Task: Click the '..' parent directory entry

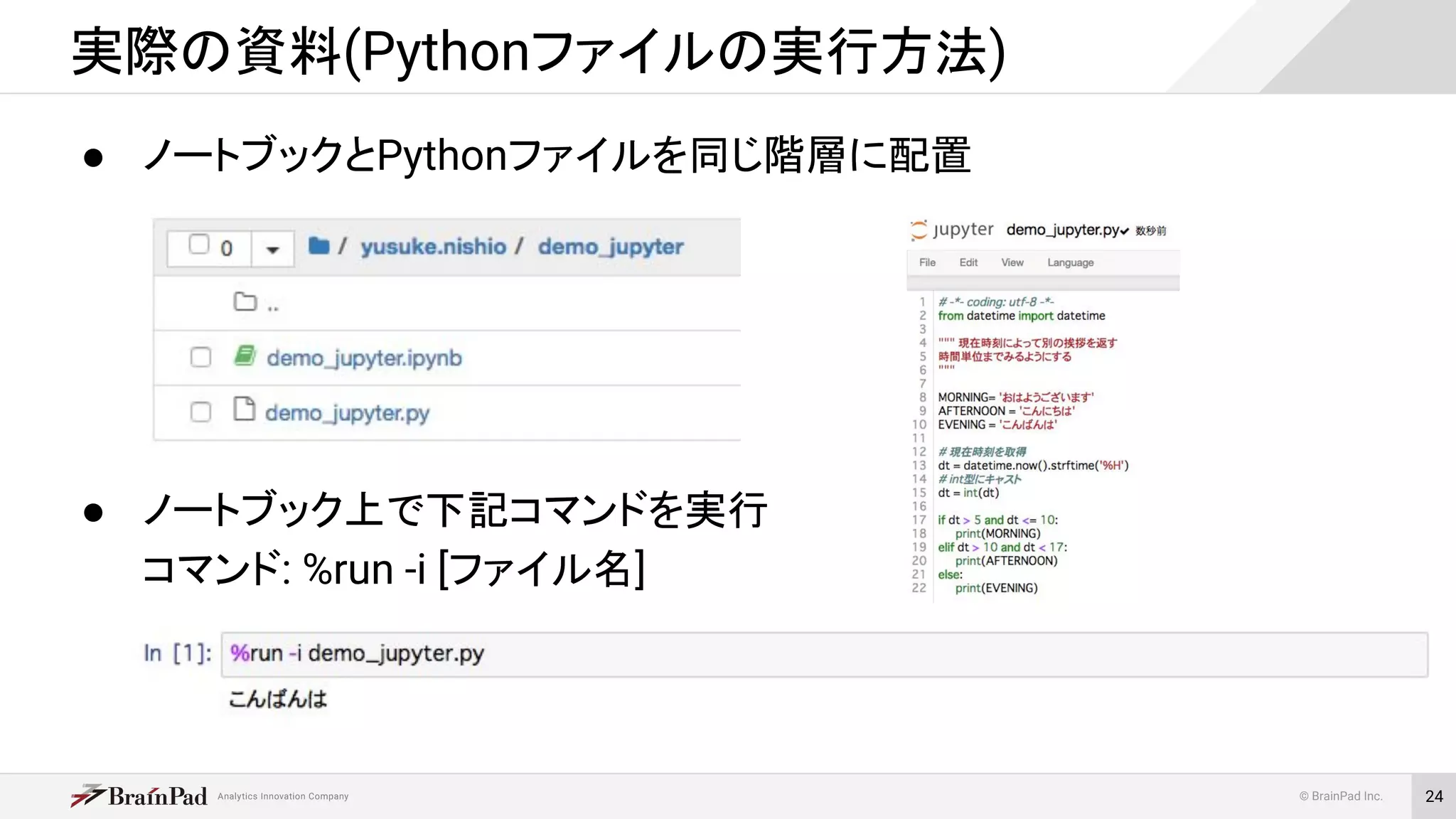Action: (273, 307)
